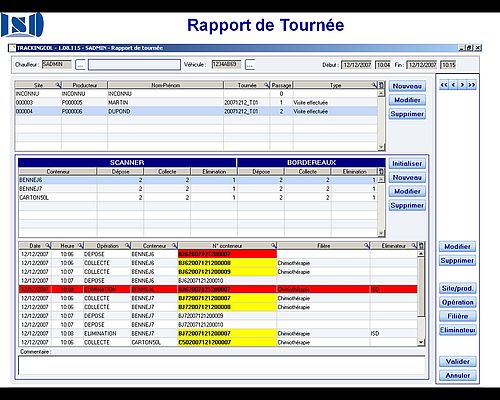Click the Véhicule field 1234AB69
Image resolution: width=500 pixels, height=400 pixels.
[226, 64]
